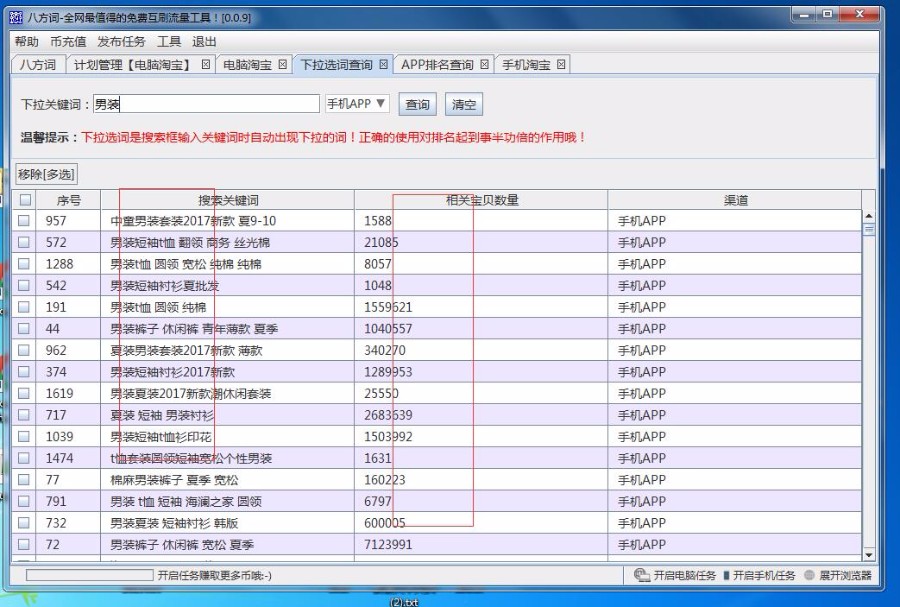Image resolution: width=900 pixels, height=607 pixels.
Task: Close the APP排名查询 tab
Action: (484, 64)
